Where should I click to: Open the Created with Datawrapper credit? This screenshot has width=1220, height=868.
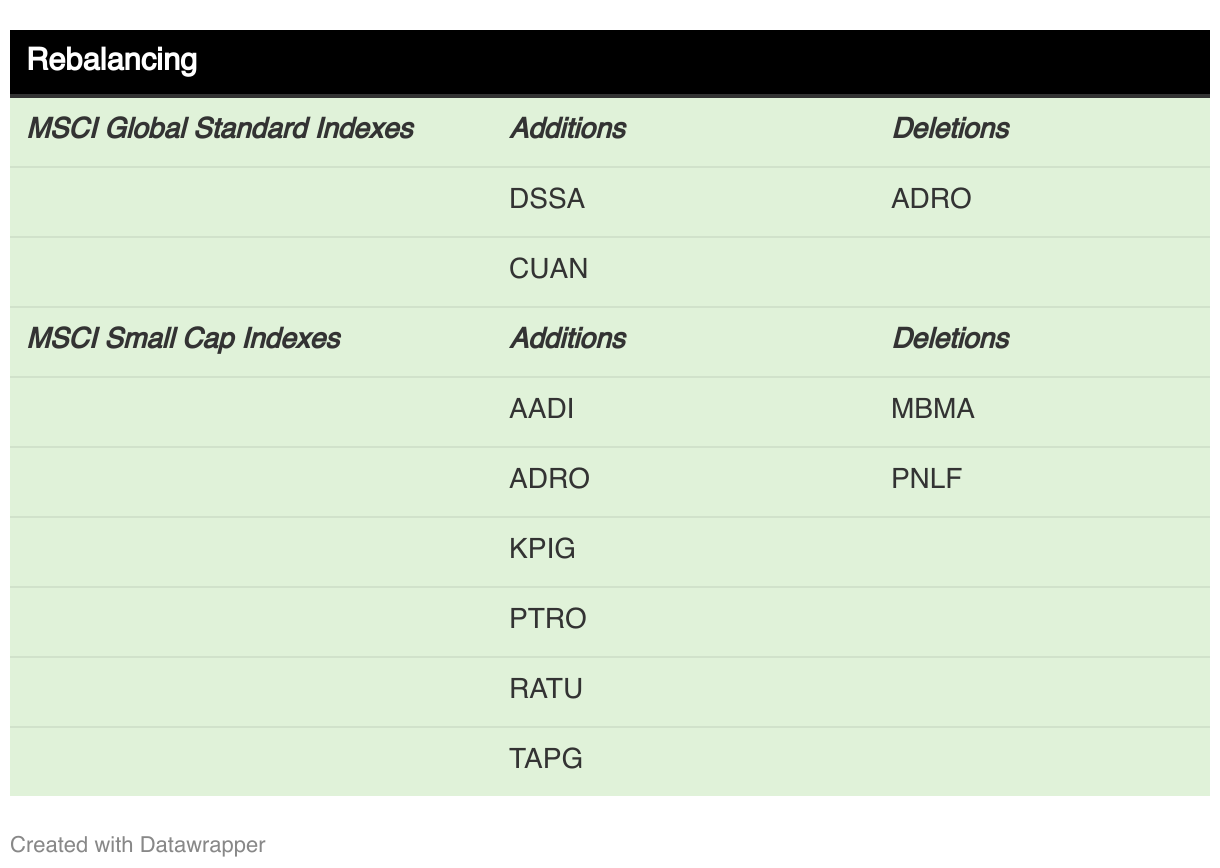[x=137, y=845]
